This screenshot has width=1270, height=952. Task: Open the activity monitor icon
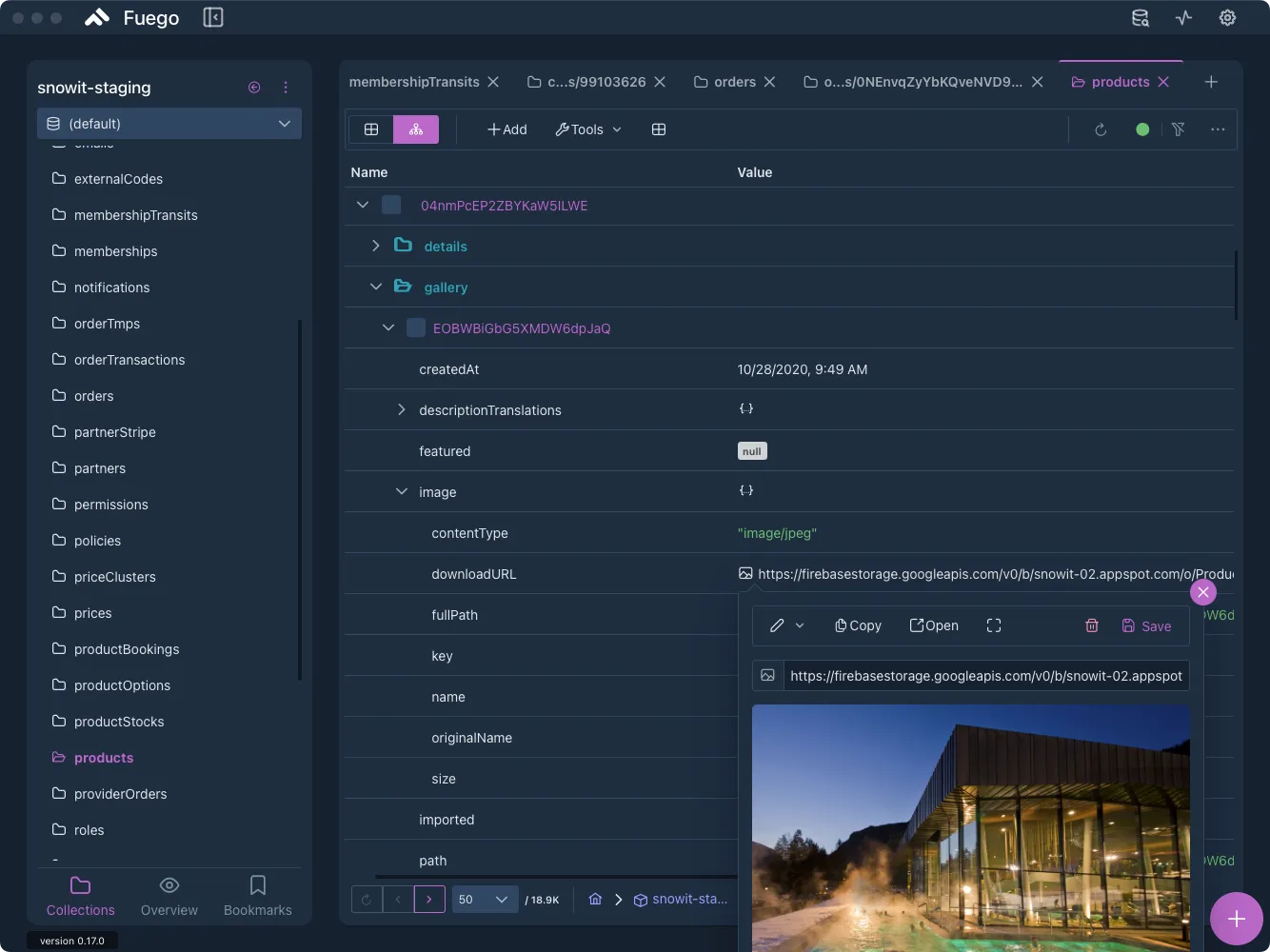pyautogui.click(x=1183, y=17)
